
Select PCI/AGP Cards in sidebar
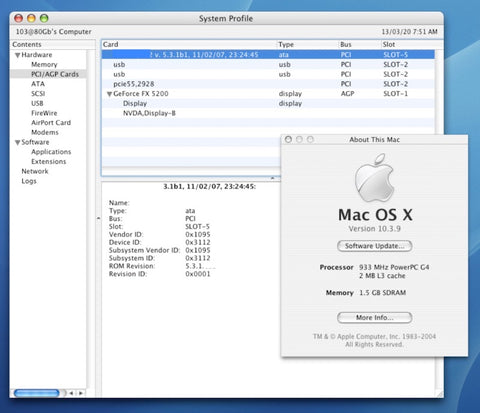click(55, 74)
